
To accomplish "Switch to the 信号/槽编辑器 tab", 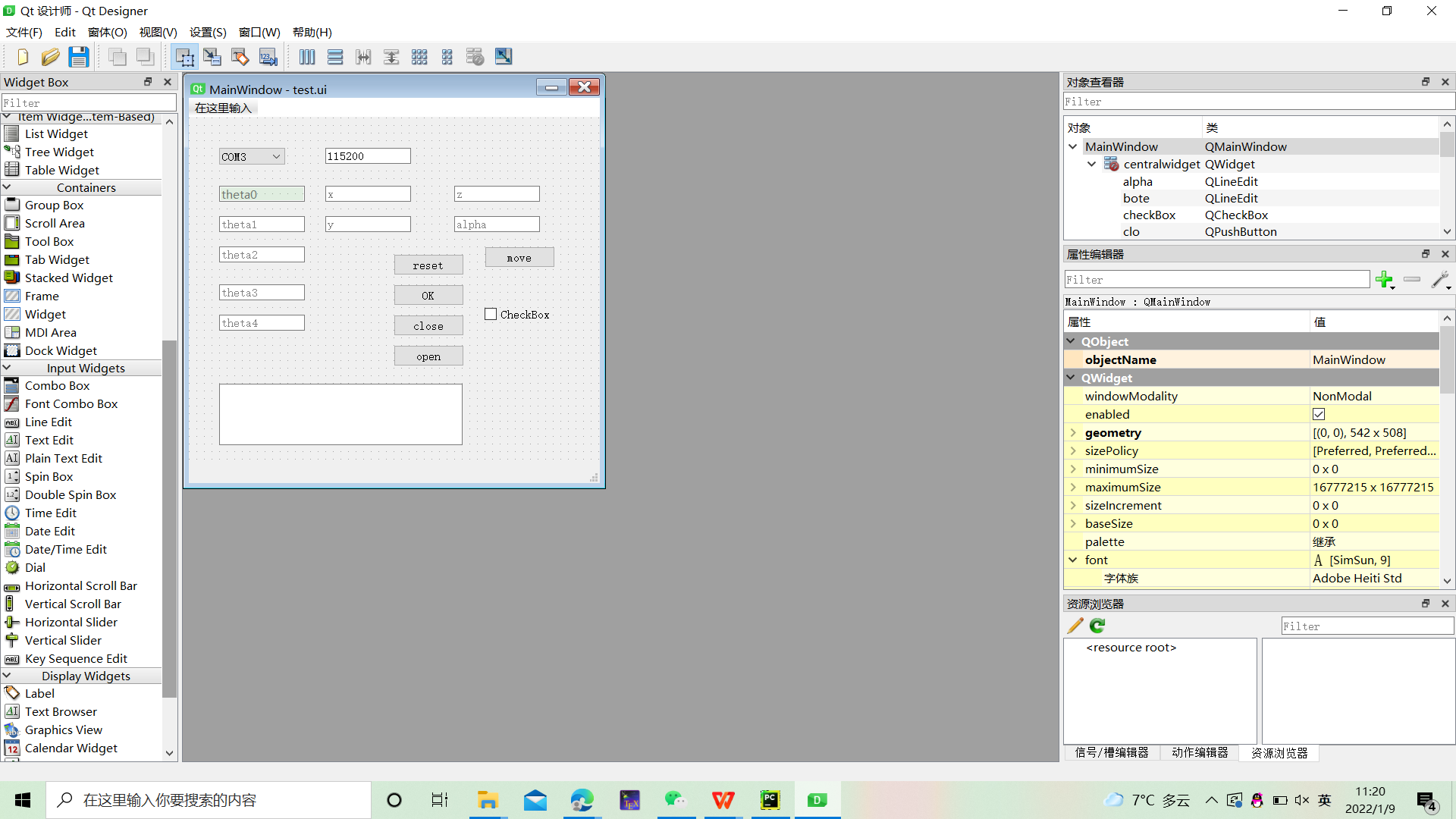I will (x=1111, y=752).
